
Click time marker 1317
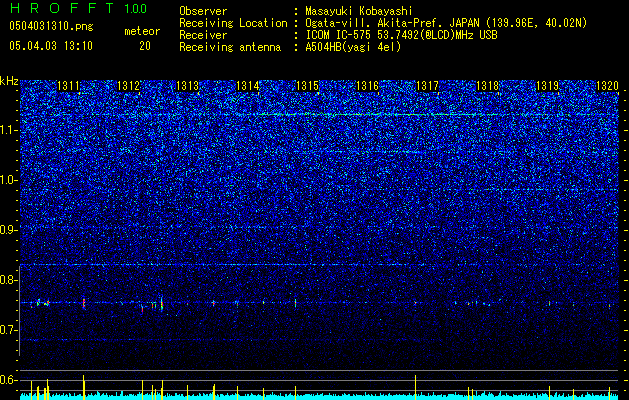click(x=428, y=86)
